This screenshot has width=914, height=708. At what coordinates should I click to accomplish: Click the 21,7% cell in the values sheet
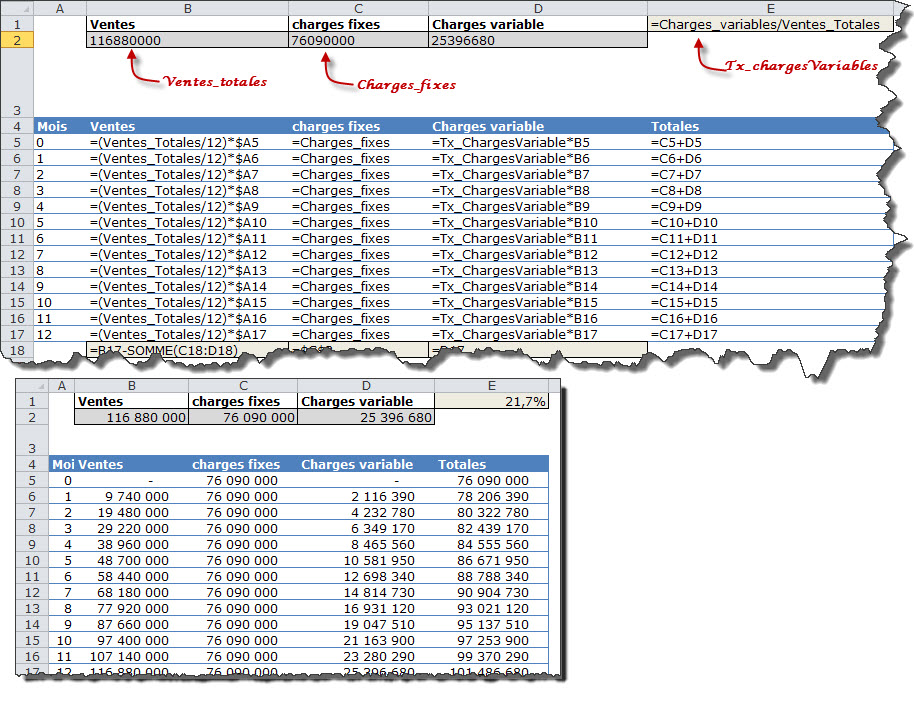491,401
